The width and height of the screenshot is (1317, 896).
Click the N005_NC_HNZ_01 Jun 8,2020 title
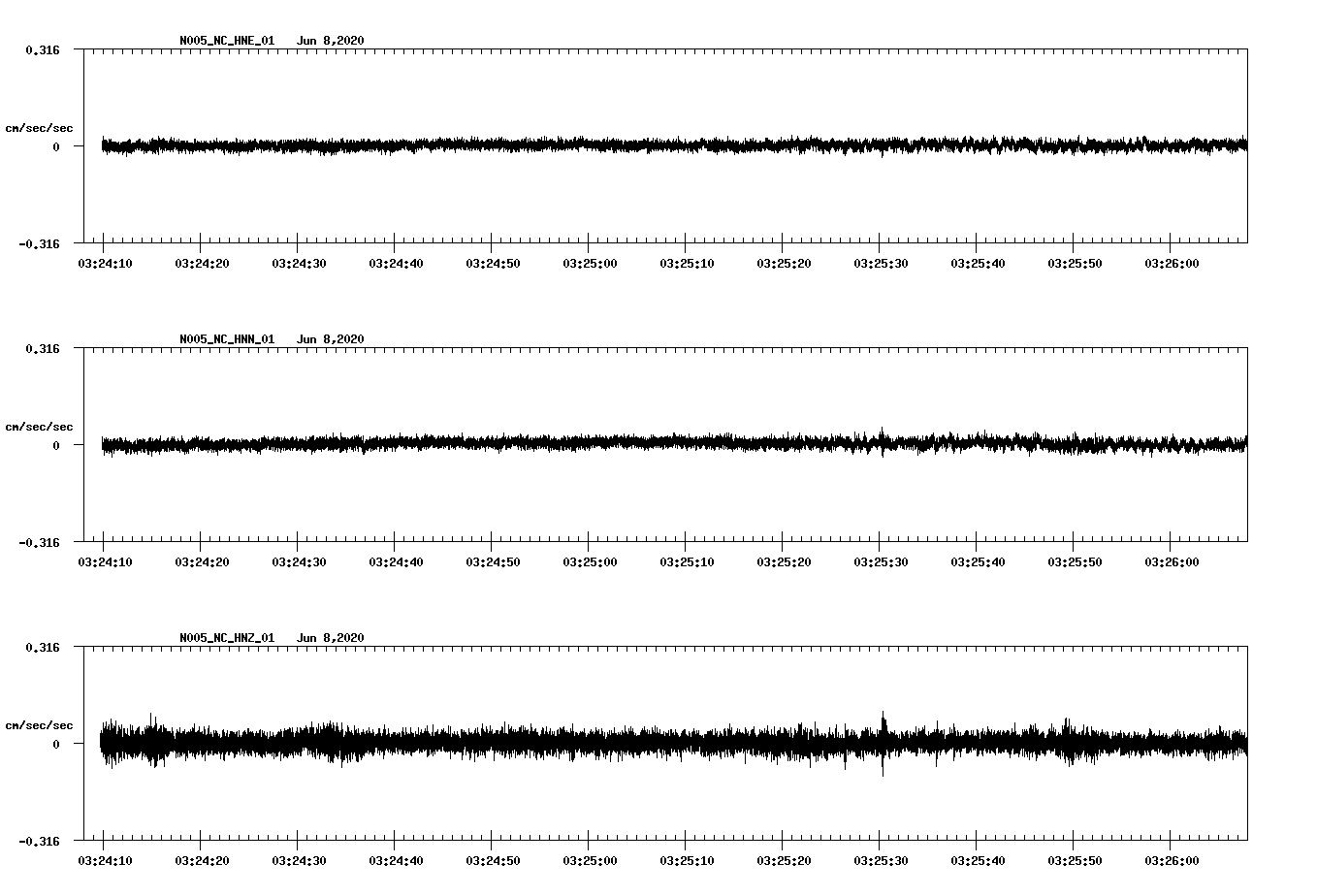click(272, 638)
